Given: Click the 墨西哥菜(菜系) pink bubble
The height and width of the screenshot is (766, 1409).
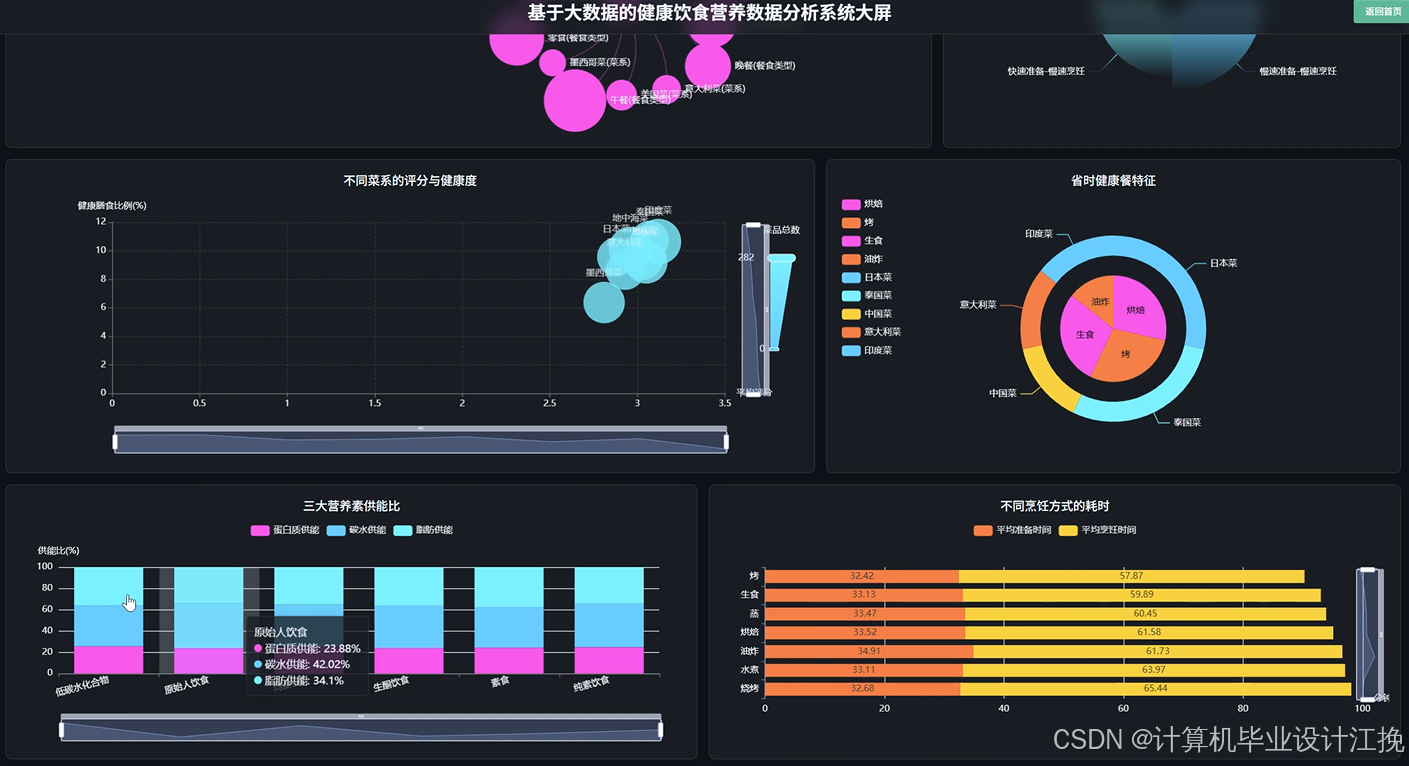Looking at the screenshot, I should pyautogui.click(x=553, y=63).
